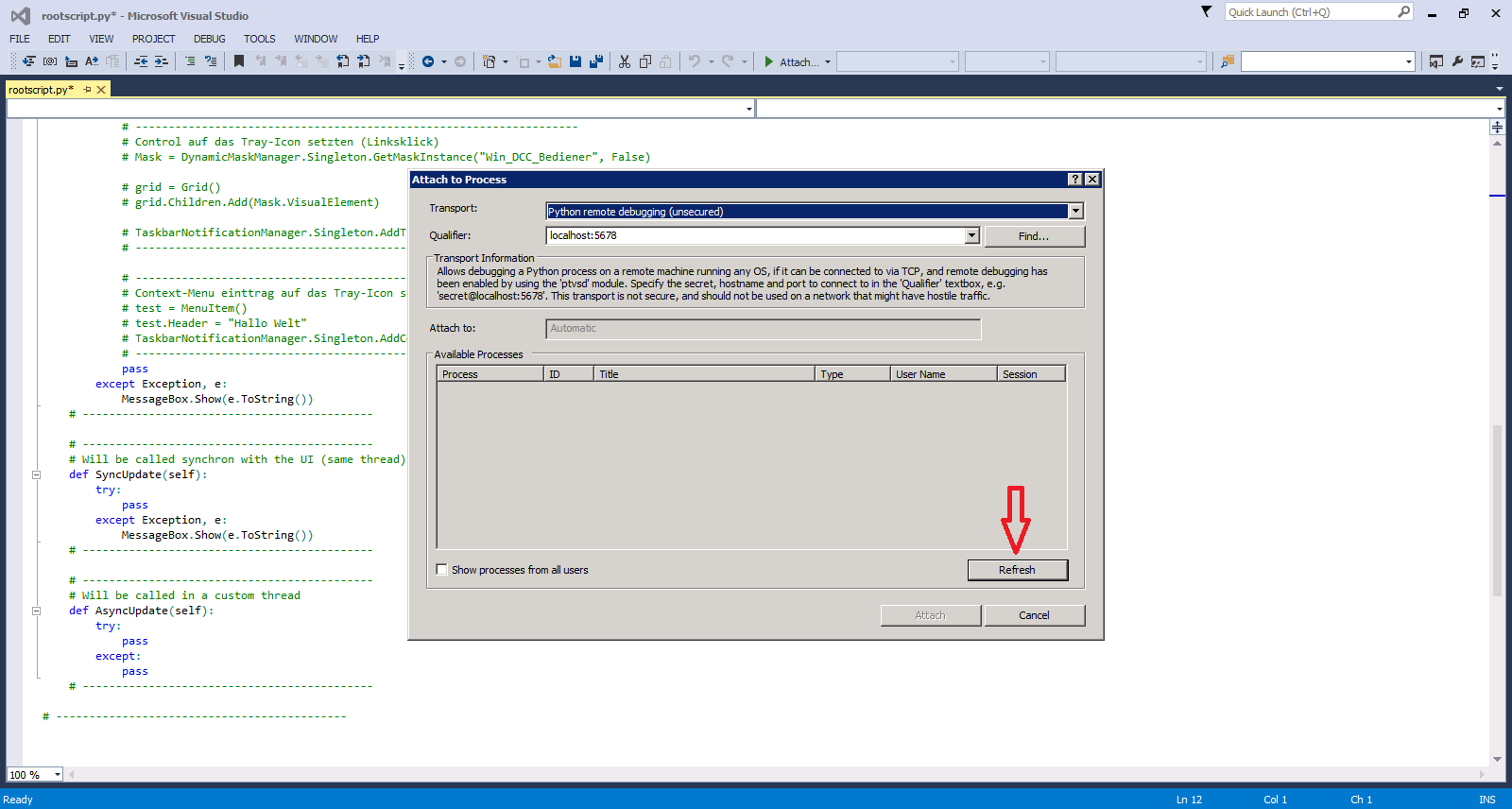The width and height of the screenshot is (1512, 809).
Task: Click the Attach to Process help button
Action: pyautogui.click(x=1075, y=180)
